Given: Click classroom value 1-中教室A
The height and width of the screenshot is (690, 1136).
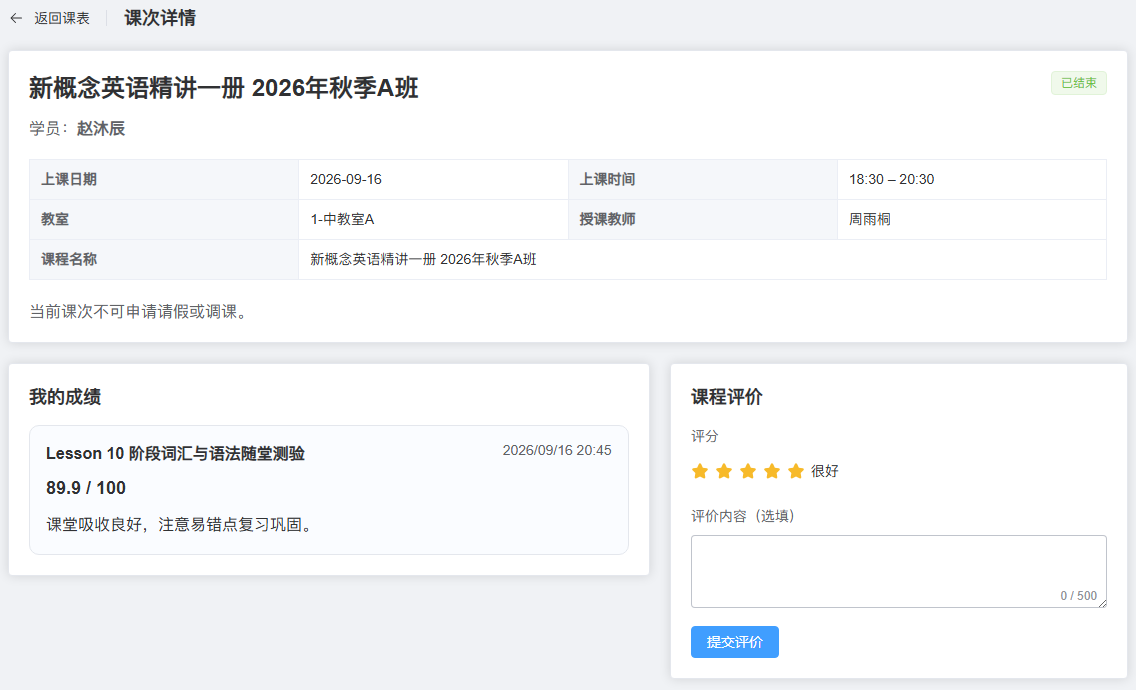Looking at the screenshot, I should pos(342,219).
